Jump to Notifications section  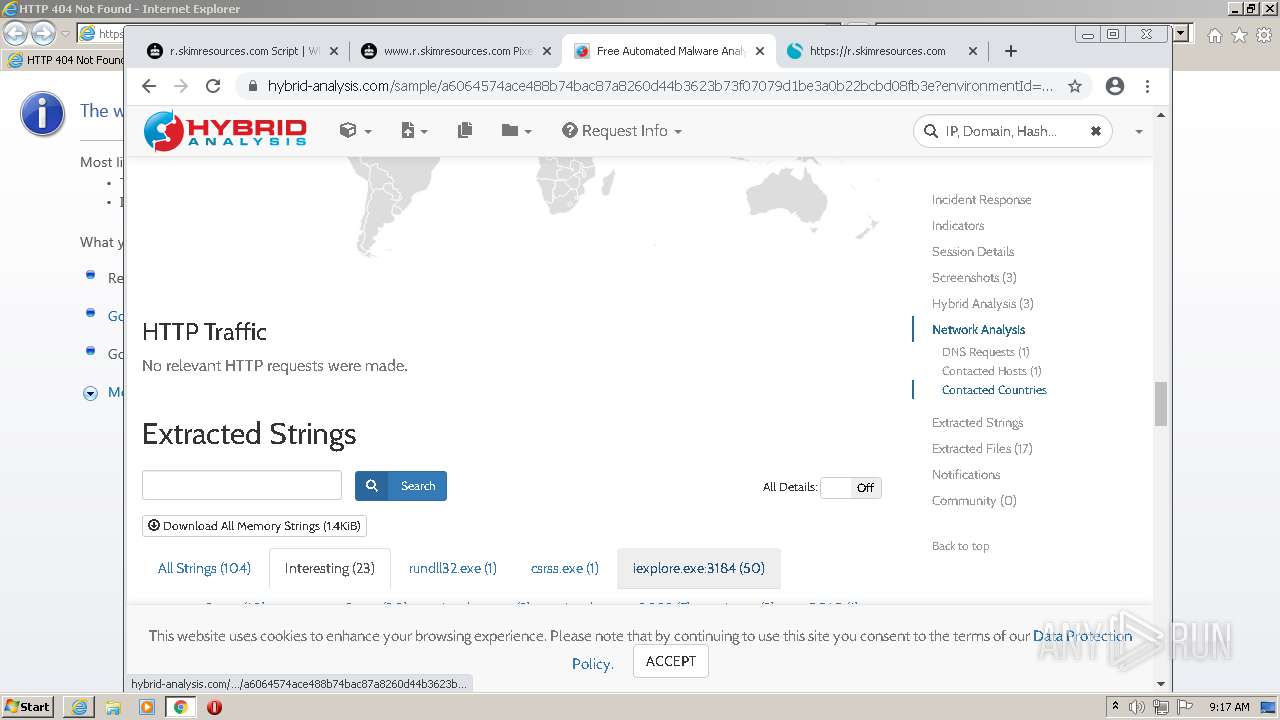966,475
